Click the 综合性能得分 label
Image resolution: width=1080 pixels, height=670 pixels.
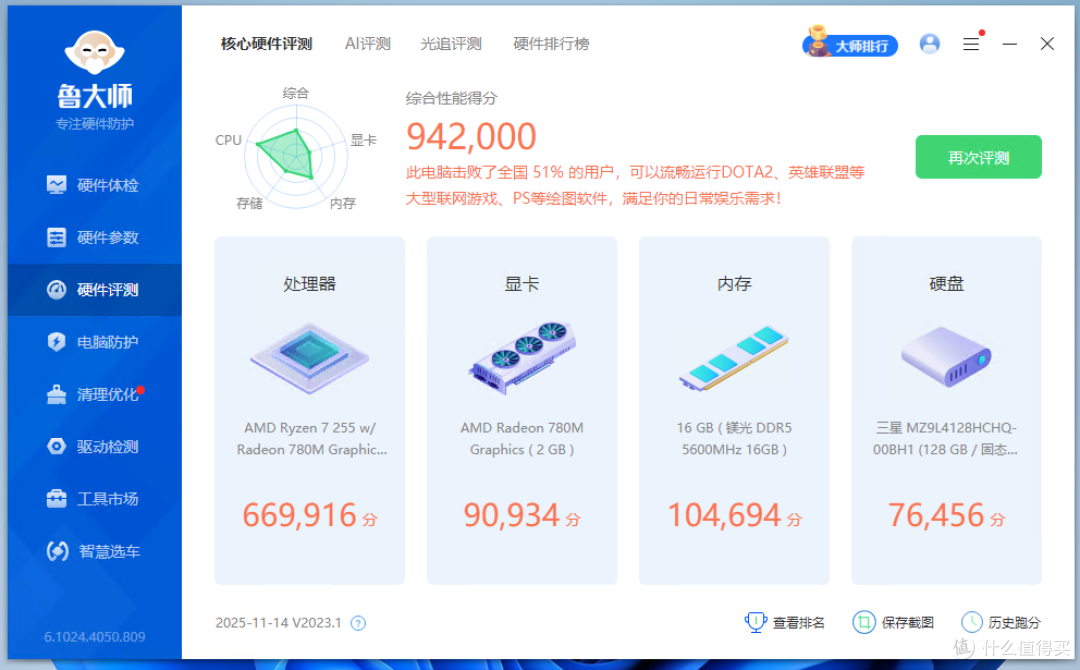click(x=451, y=98)
